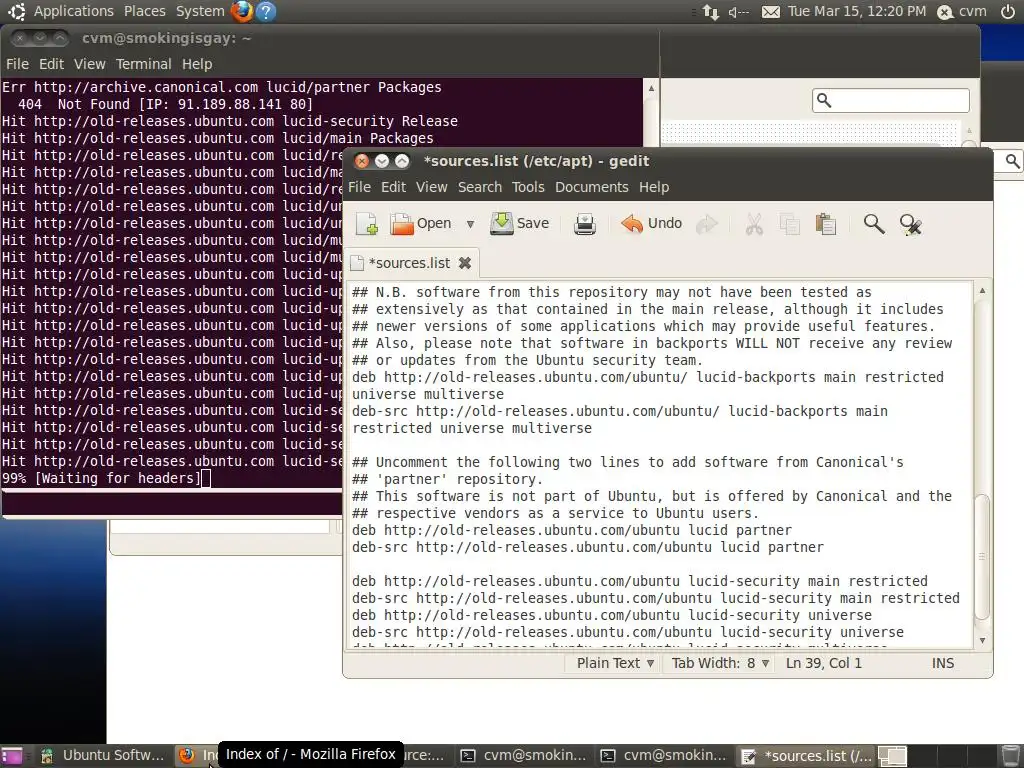Viewport: 1024px width, 768px height.
Task: Click the New document icon in gedit
Action: click(x=367, y=224)
